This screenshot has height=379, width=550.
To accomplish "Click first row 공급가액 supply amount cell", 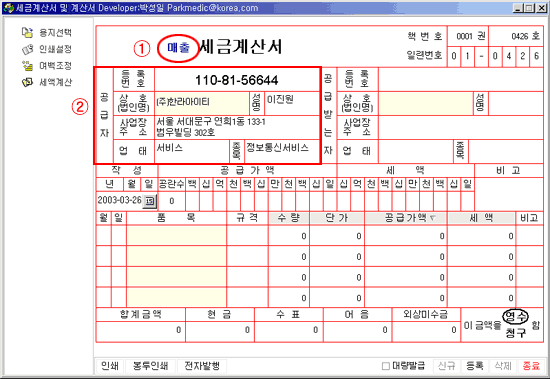I will (406, 235).
